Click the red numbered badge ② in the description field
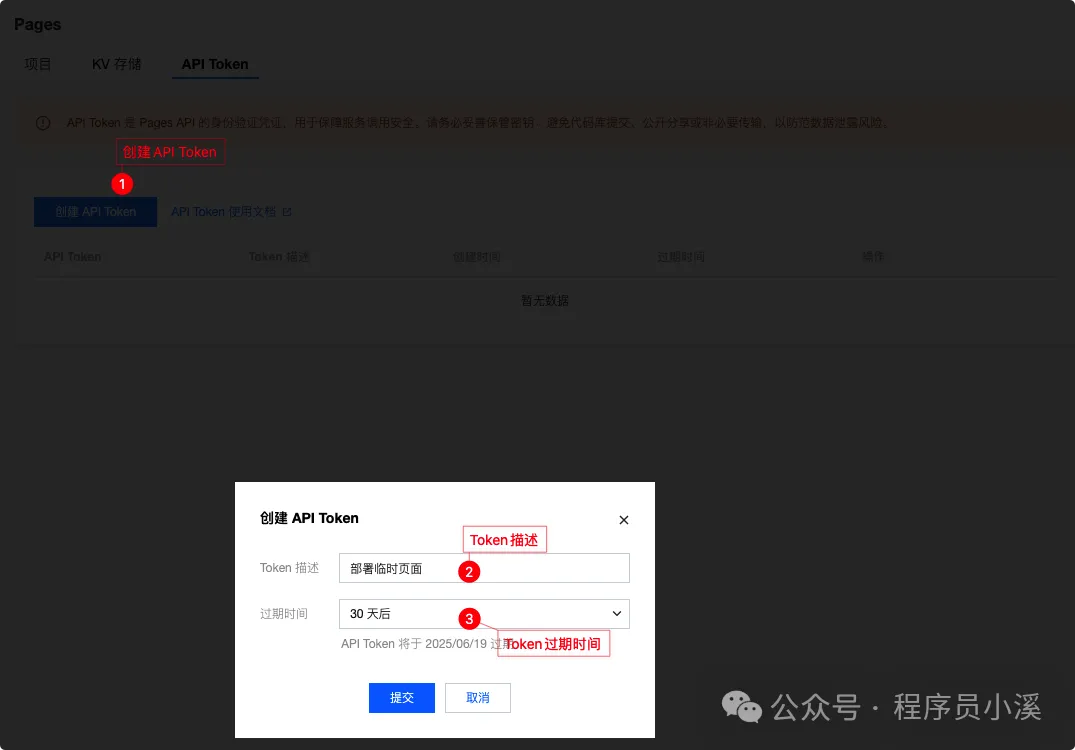The width and height of the screenshot is (1075, 750). pos(468,571)
